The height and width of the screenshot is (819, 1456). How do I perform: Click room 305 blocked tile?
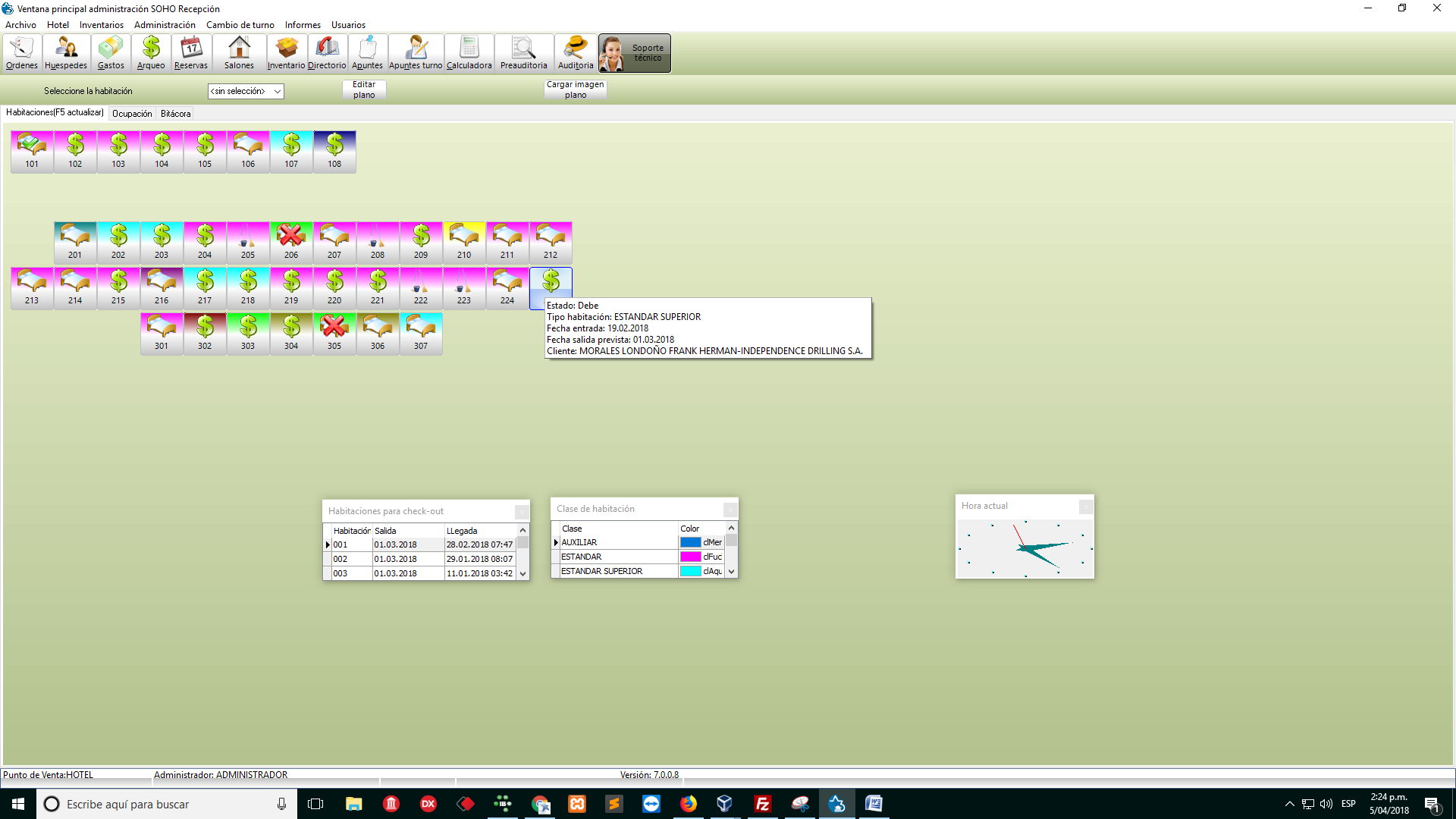(x=334, y=333)
